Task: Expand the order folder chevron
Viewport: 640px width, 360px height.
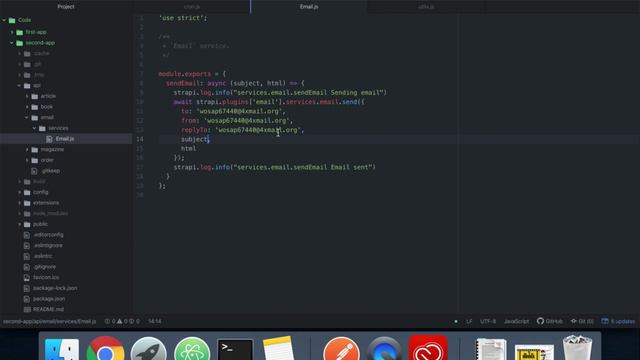Action: 27,160
